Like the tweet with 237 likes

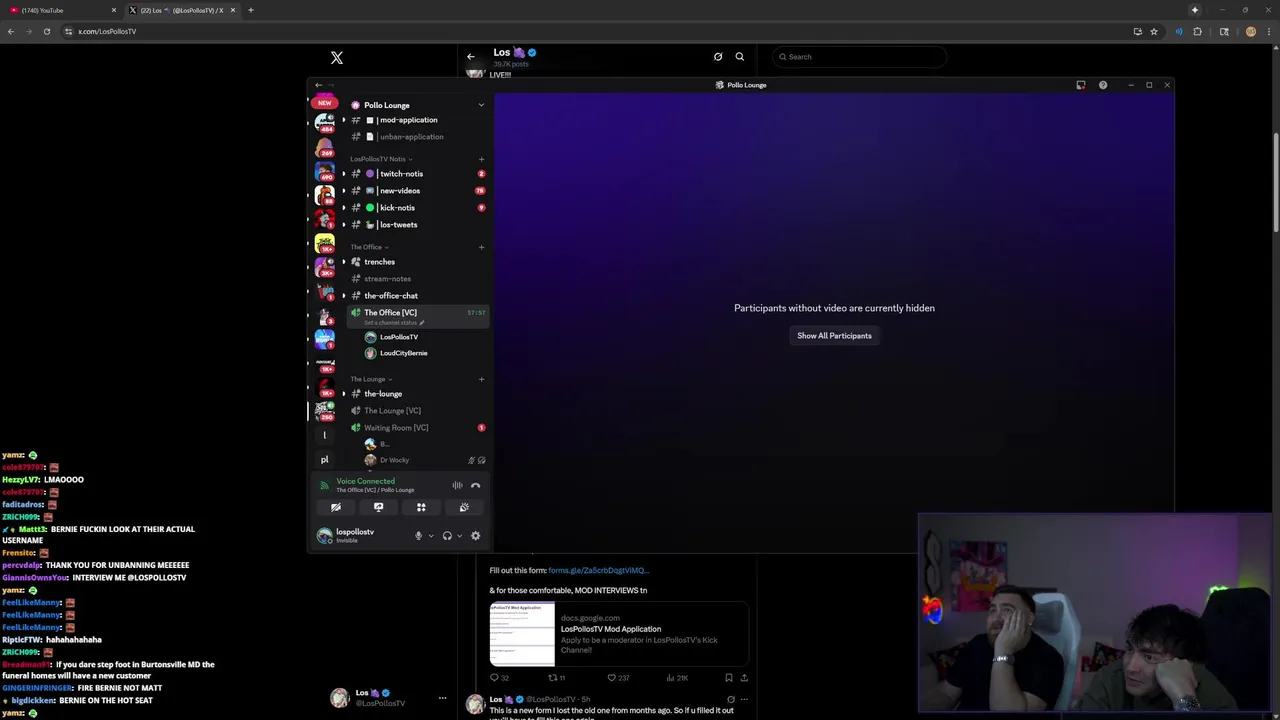tap(620, 678)
